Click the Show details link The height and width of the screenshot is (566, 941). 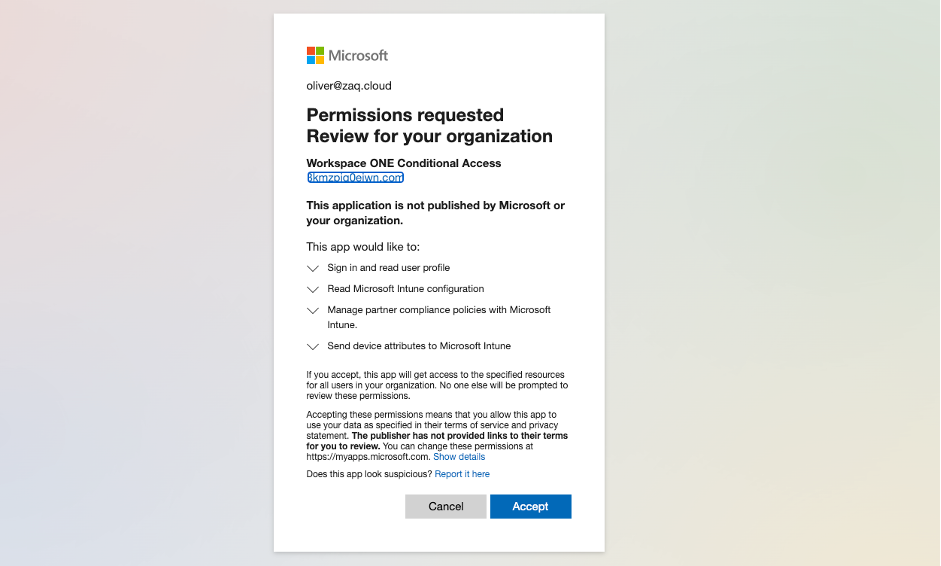click(459, 456)
